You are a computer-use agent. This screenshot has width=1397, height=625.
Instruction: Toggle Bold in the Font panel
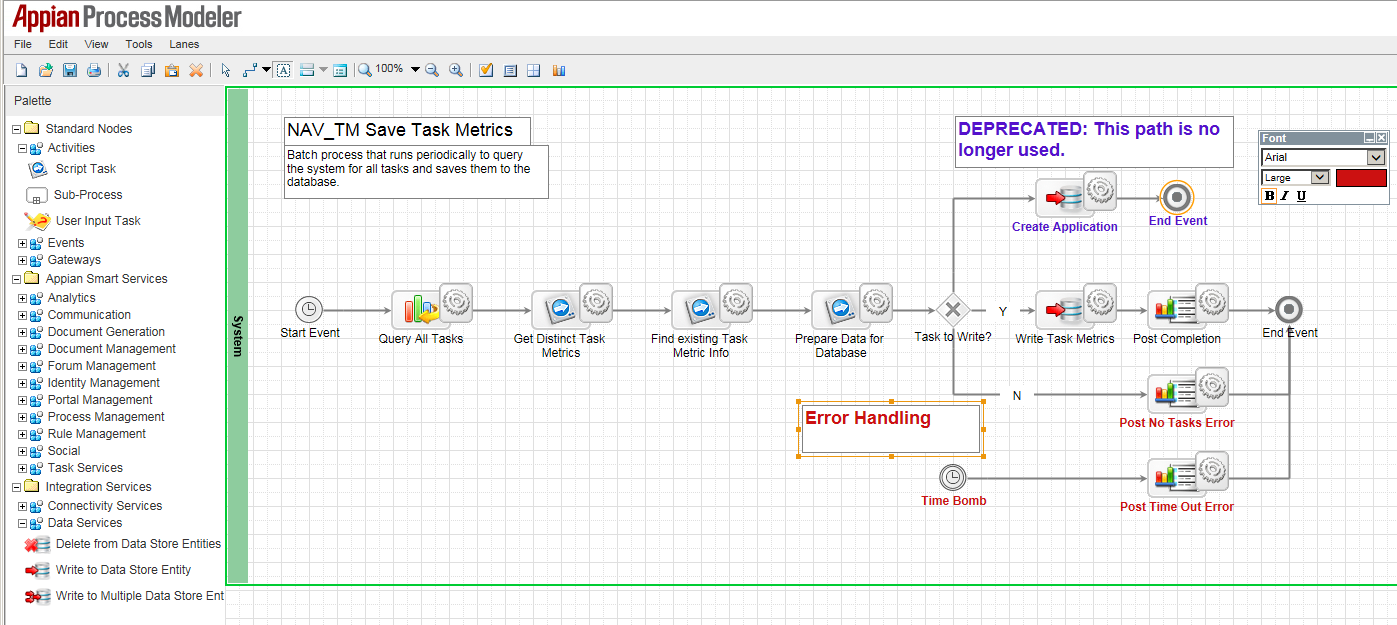[1270, 196]
